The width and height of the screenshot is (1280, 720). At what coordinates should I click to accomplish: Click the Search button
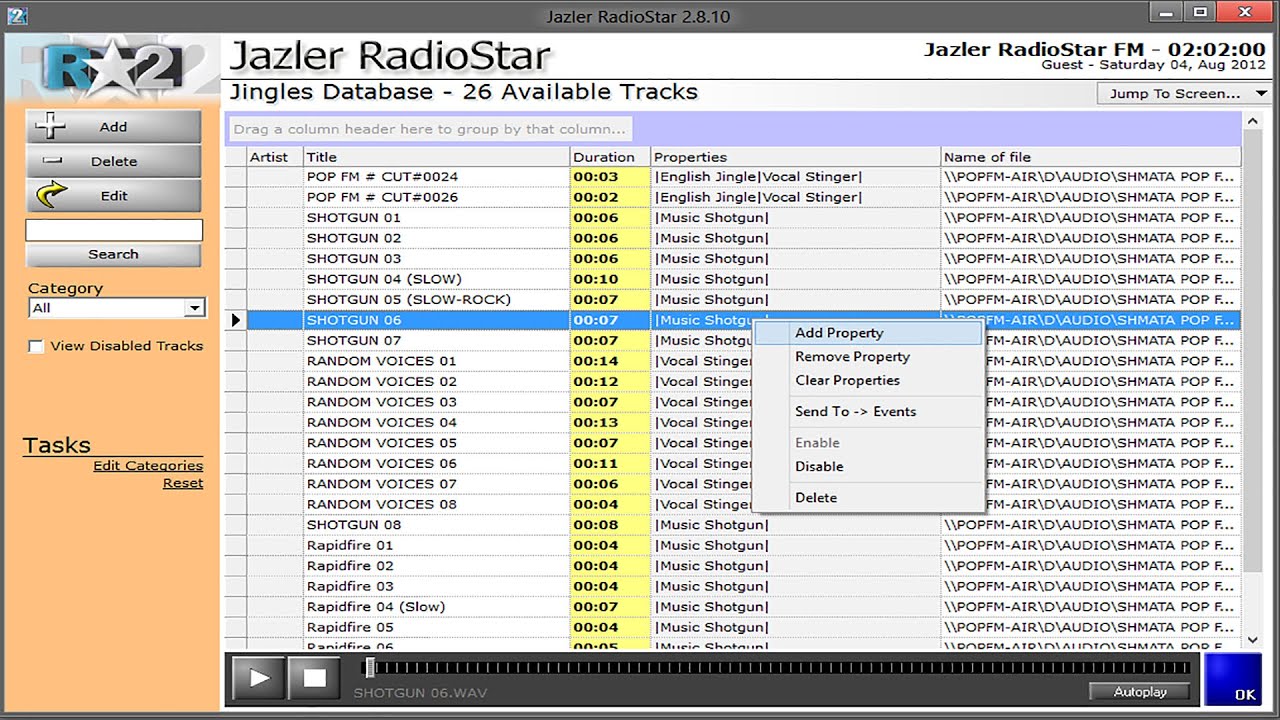click(113, 254)
